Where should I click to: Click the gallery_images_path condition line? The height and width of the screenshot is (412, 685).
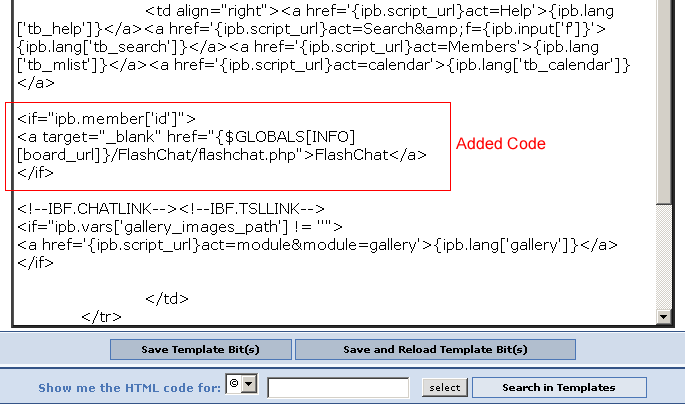pos(180,227)
